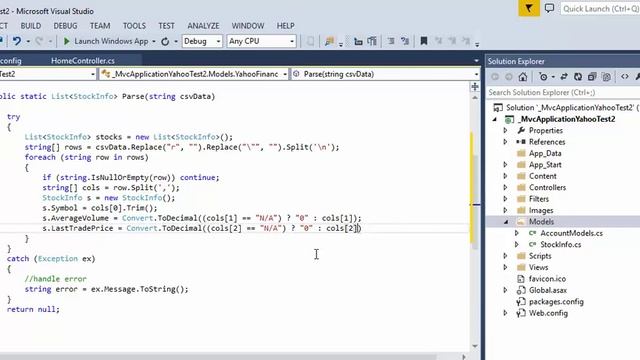Open the toolbar overflow options arrow
640x360 pixels.
[477, 43]
